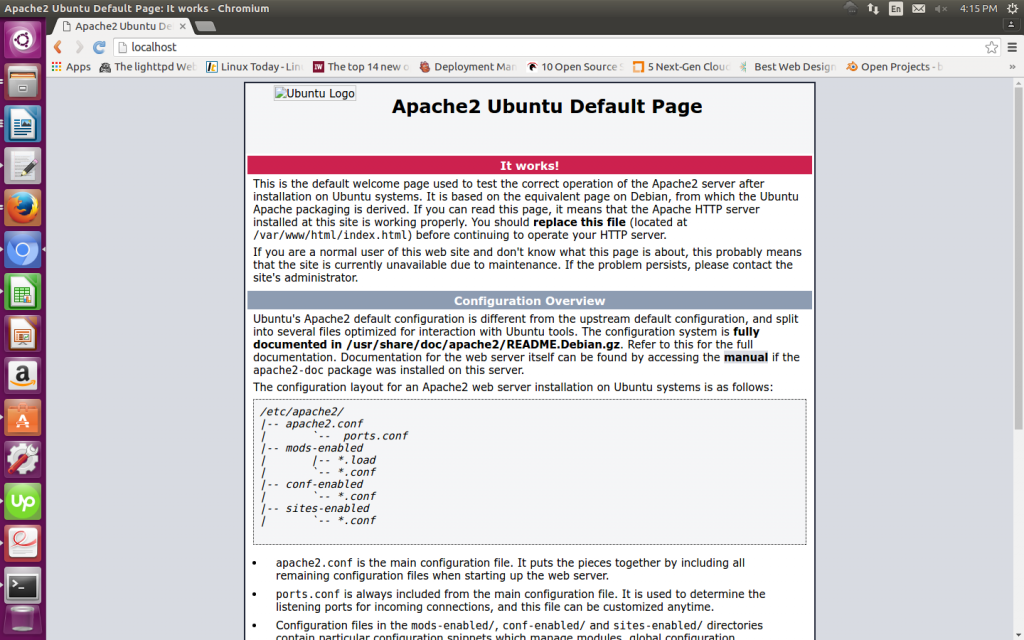Open the Ubuntu Dash search launcher
The width and height of the screenshot is (1024, 640).
point(23,40)
